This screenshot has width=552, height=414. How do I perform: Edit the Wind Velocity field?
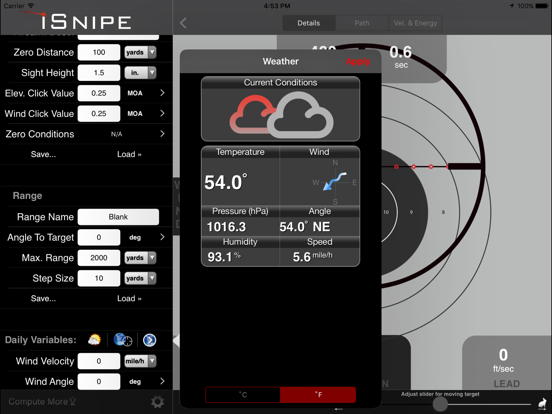pos(99,361)
